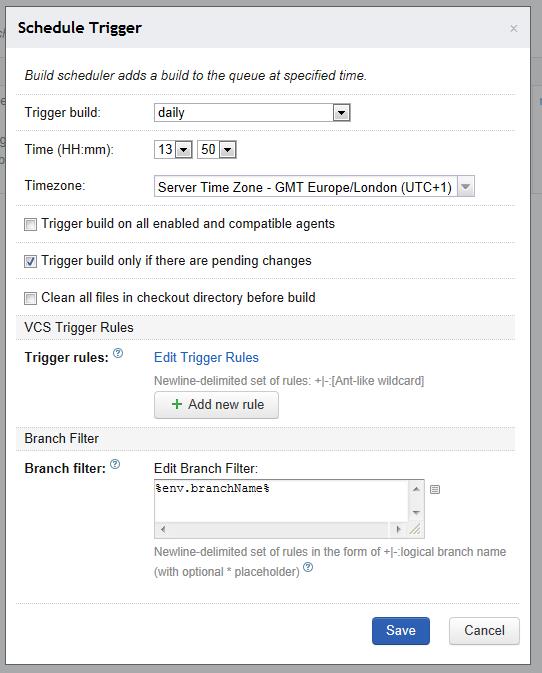Click textarea scroll down arrow

pyautogui.click(x=416, y=512)
